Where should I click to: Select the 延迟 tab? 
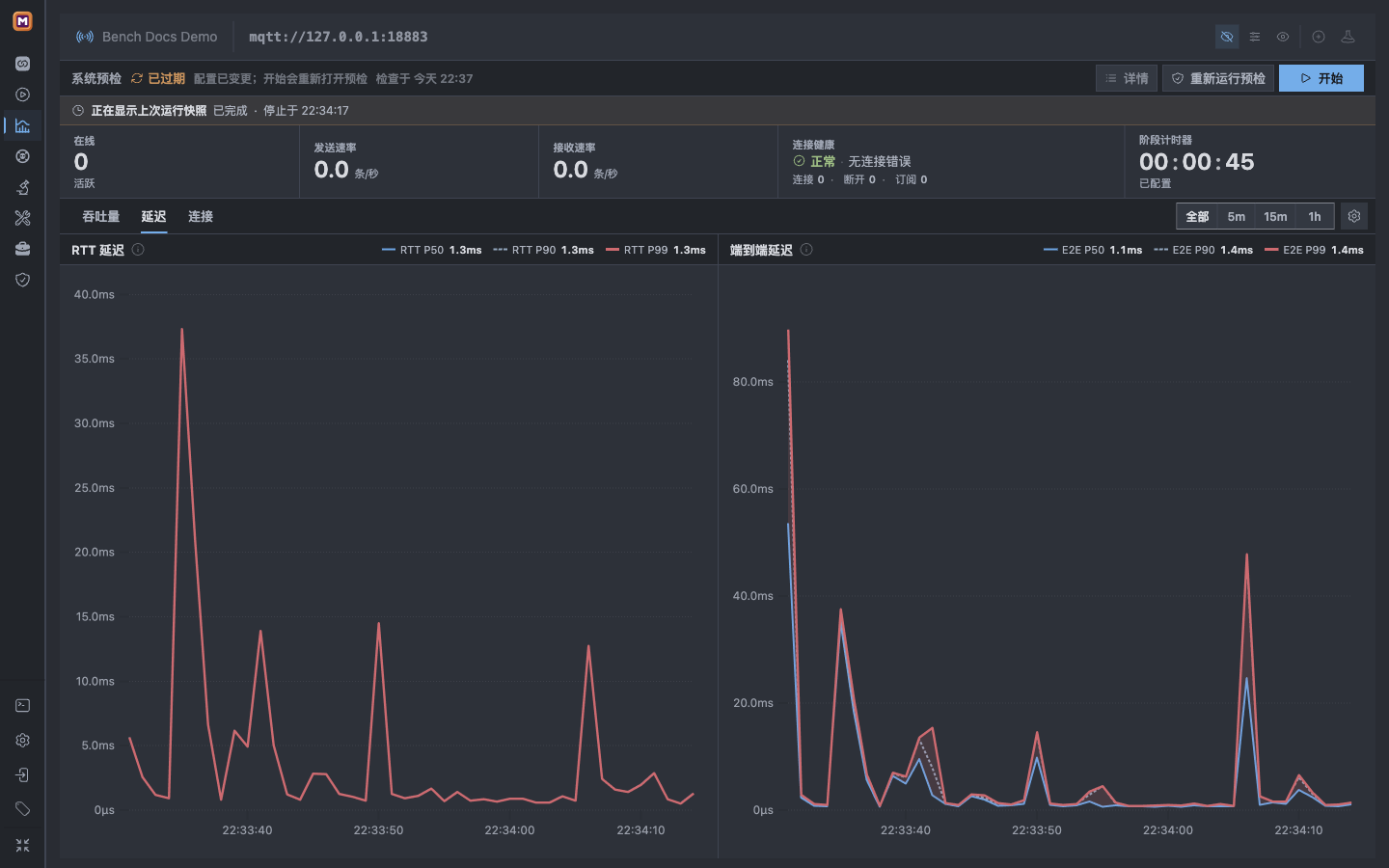[x=154, y=216]
